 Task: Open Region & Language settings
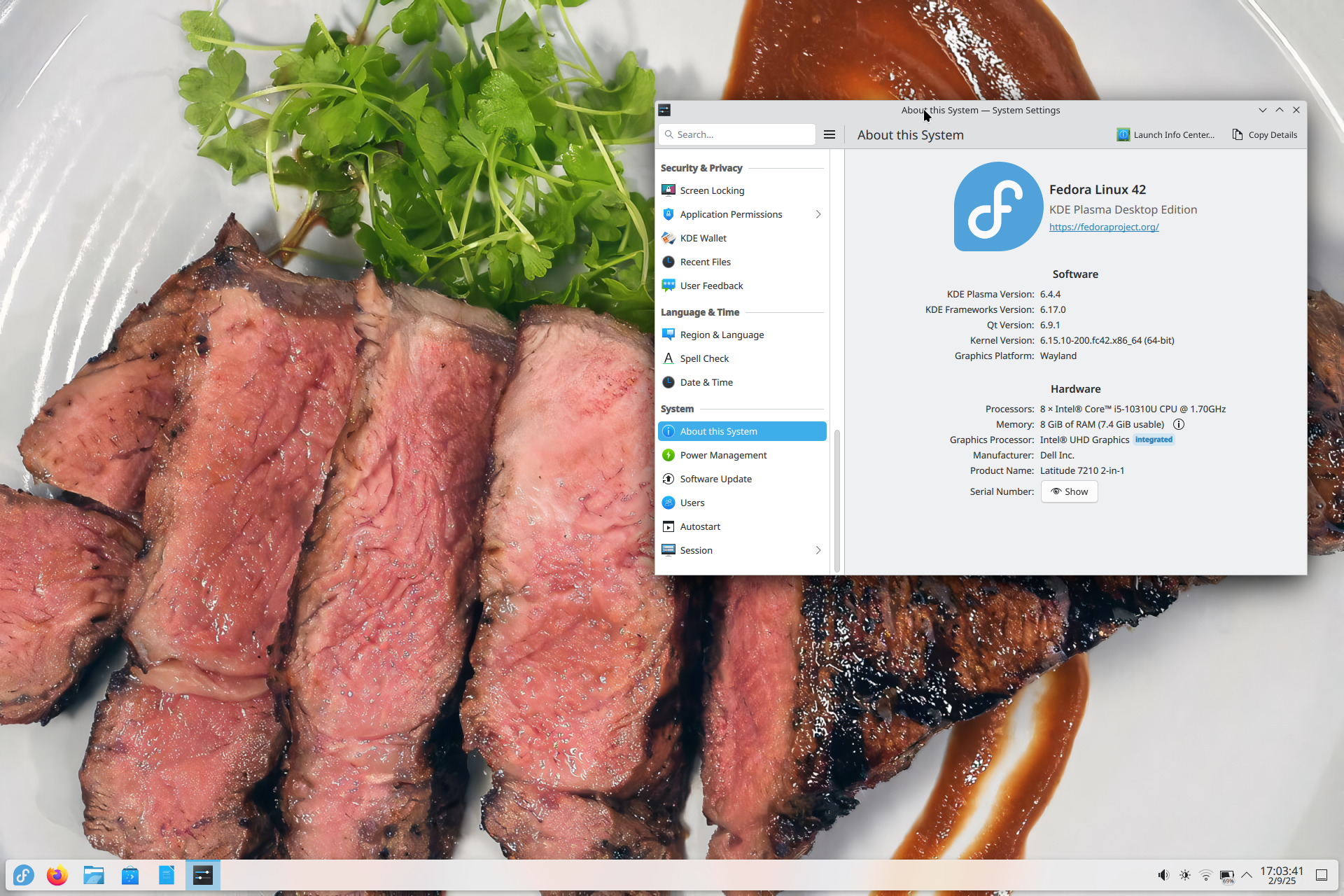[721, 335]
